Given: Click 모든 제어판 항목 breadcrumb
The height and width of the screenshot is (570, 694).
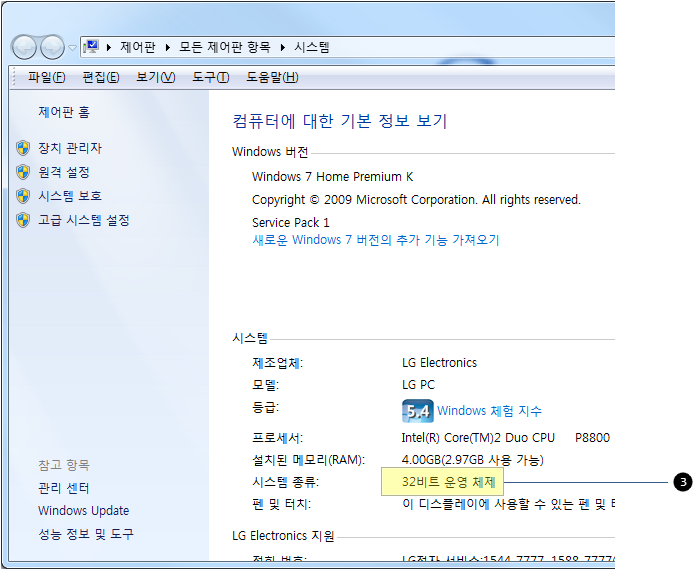Looking at the screenshot, I should pos(224,47).
